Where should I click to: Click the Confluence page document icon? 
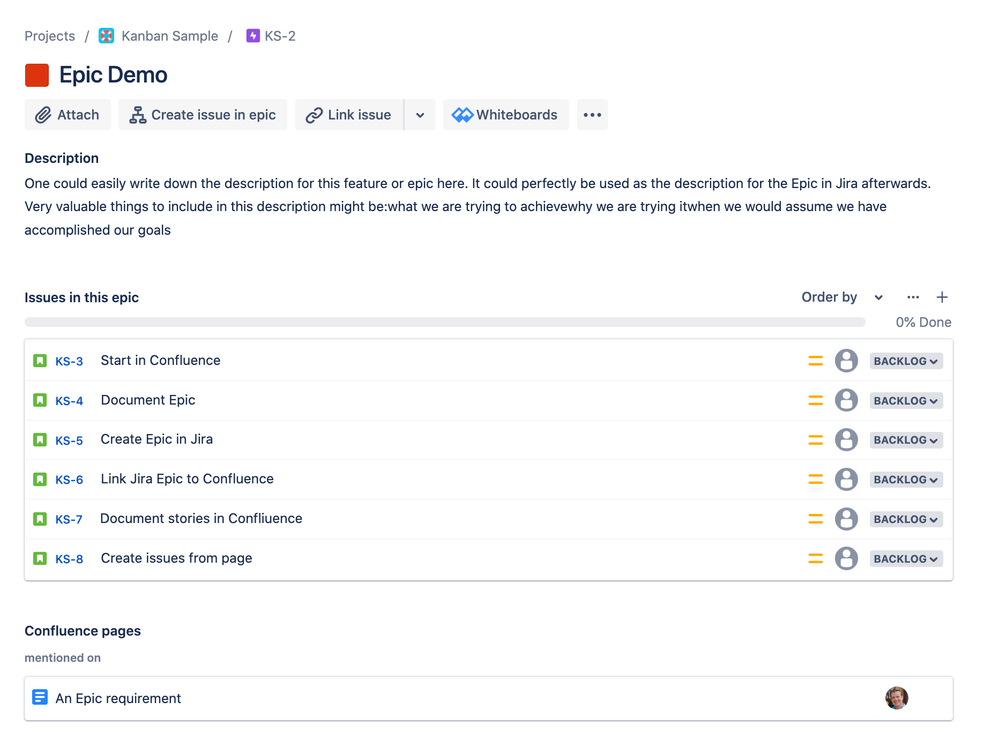point(40,697)
